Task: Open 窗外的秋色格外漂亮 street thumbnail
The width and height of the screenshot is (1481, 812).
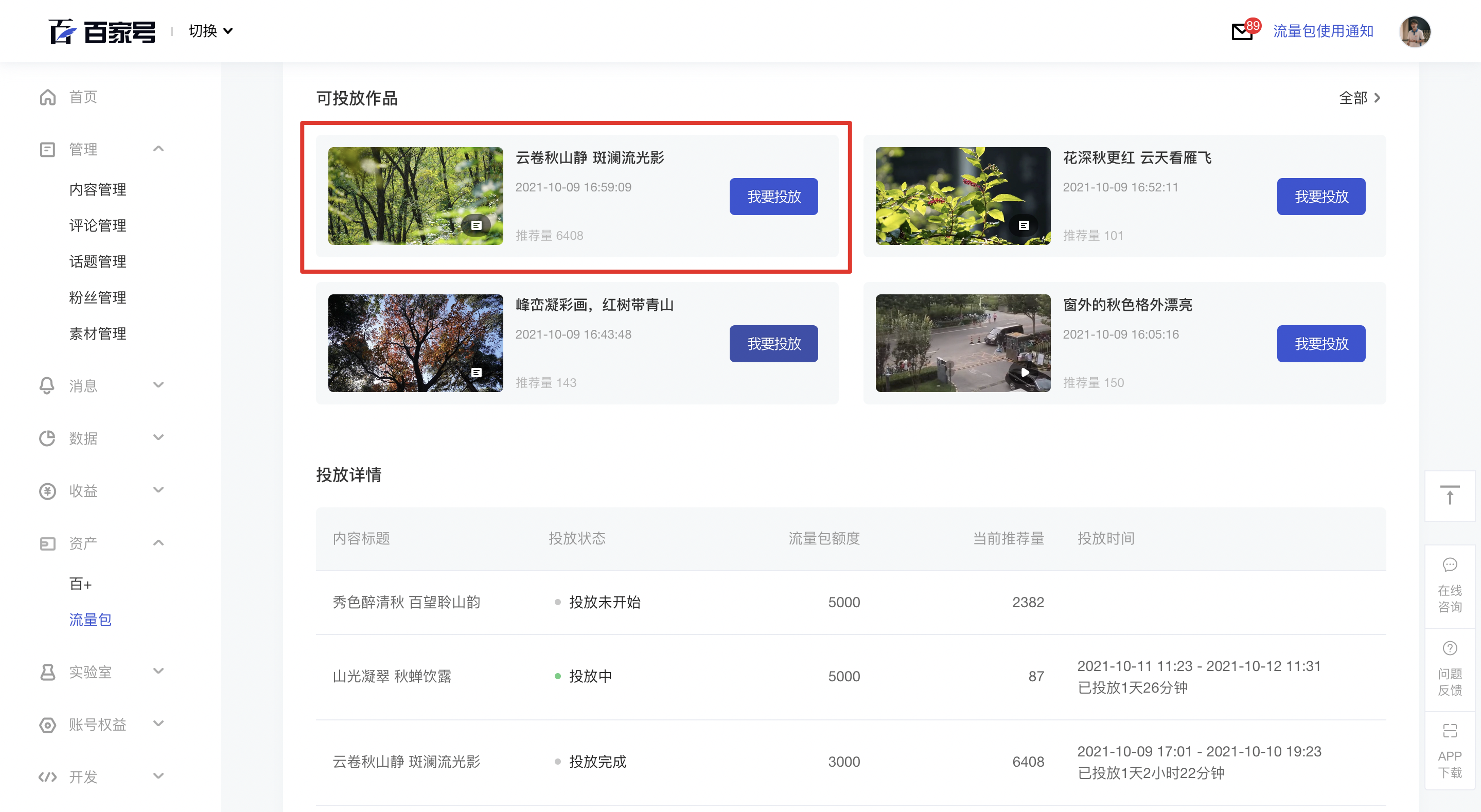Action: [963, 343]
